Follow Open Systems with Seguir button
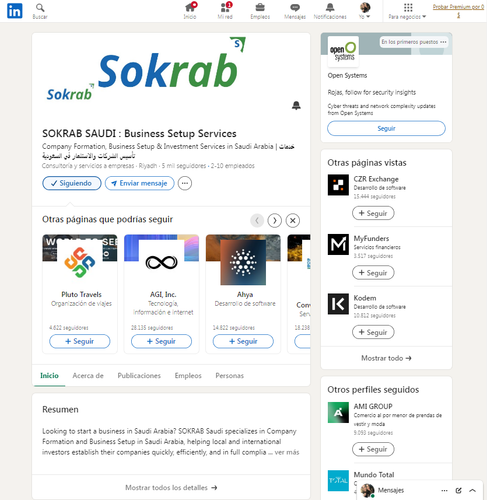This screenshot has width=487, height=500. 386,128
